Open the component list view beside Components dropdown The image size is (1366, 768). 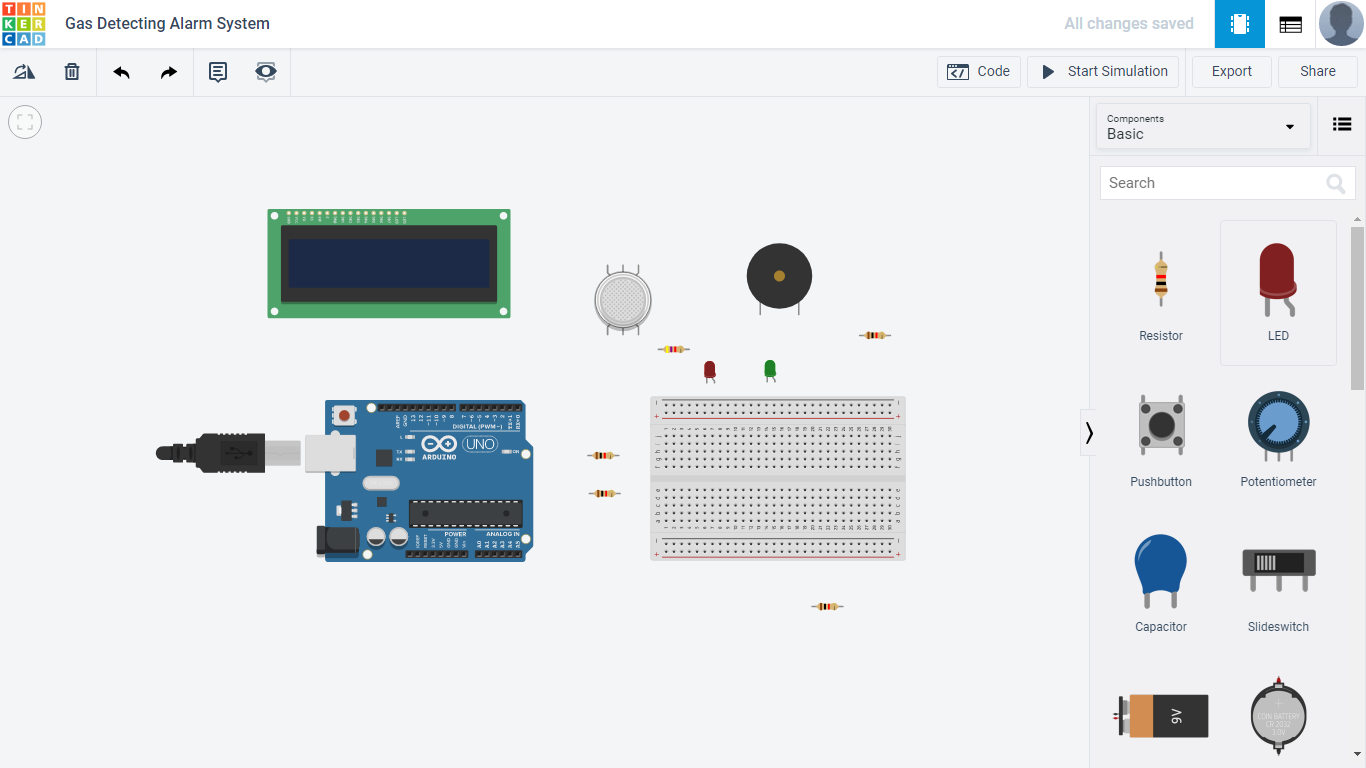pyautogui.click(x=1341, y=124)
